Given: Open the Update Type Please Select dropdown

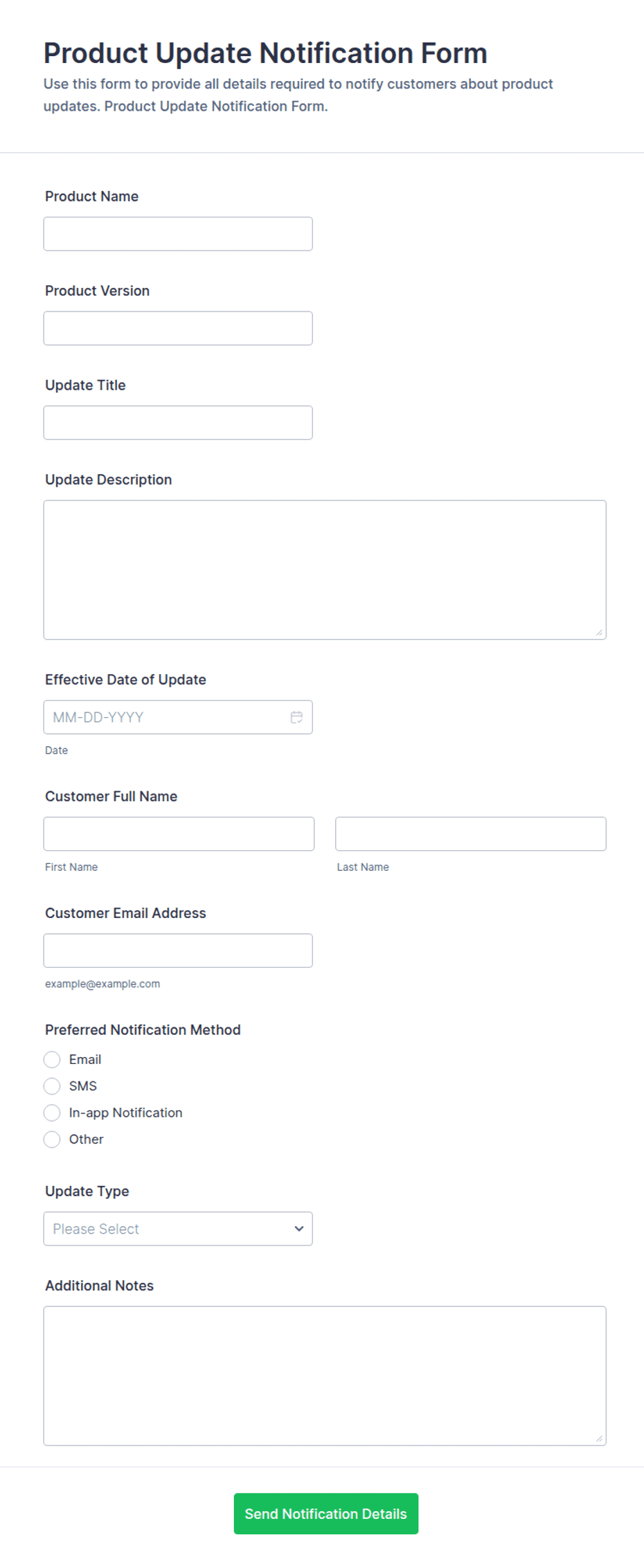Looking at the screenshot, I should [178, 1229].
